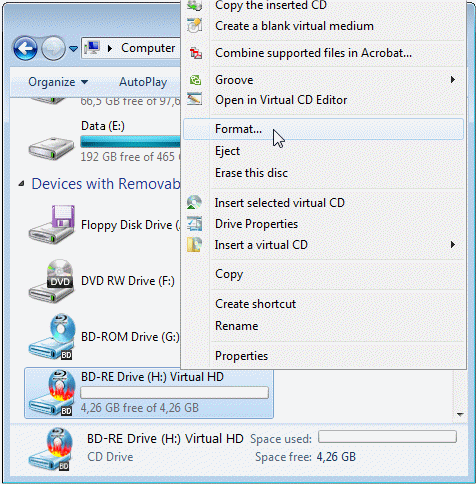This screenshot has height=484, width=476.
Task: Choose Combine supported files in Acrobat
Action: click(313, 53)
